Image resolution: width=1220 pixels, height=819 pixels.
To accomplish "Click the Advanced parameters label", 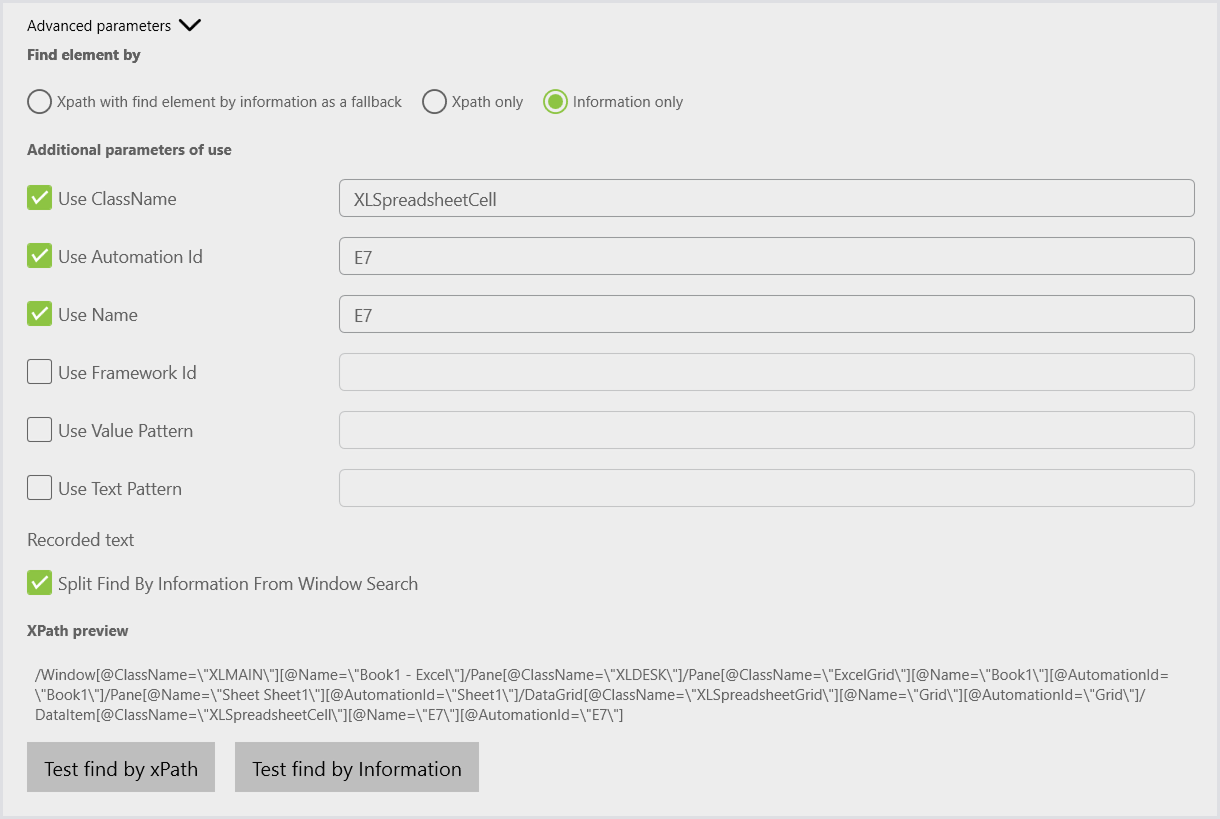I will [x=99, y=26].
